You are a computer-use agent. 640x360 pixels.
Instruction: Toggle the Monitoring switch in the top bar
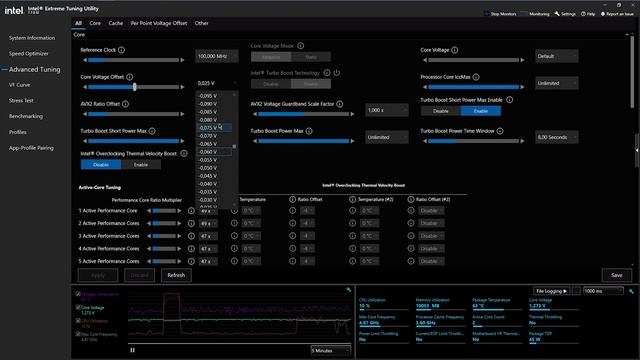(523, 13)
